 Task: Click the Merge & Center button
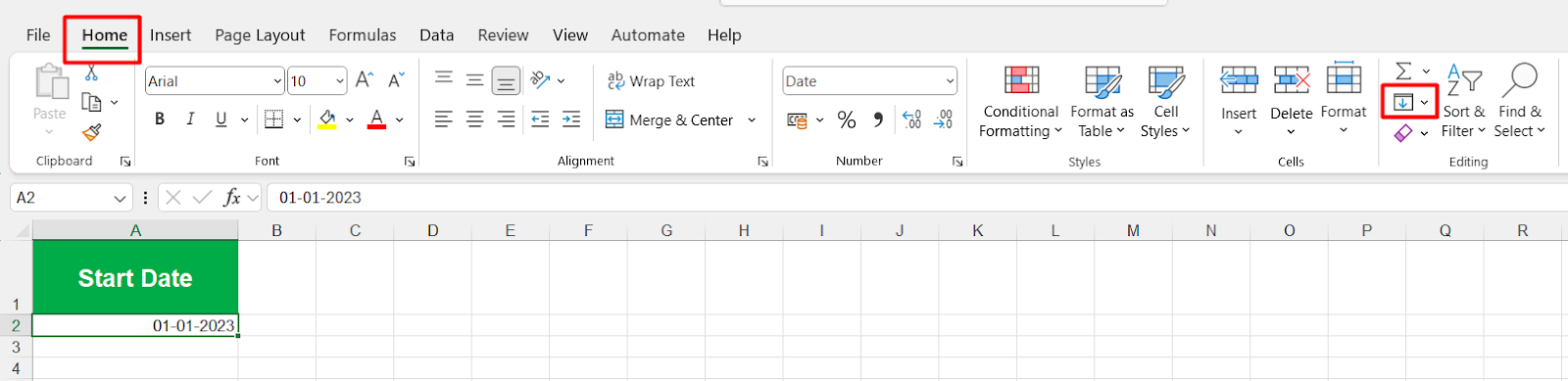pos(670,120)
